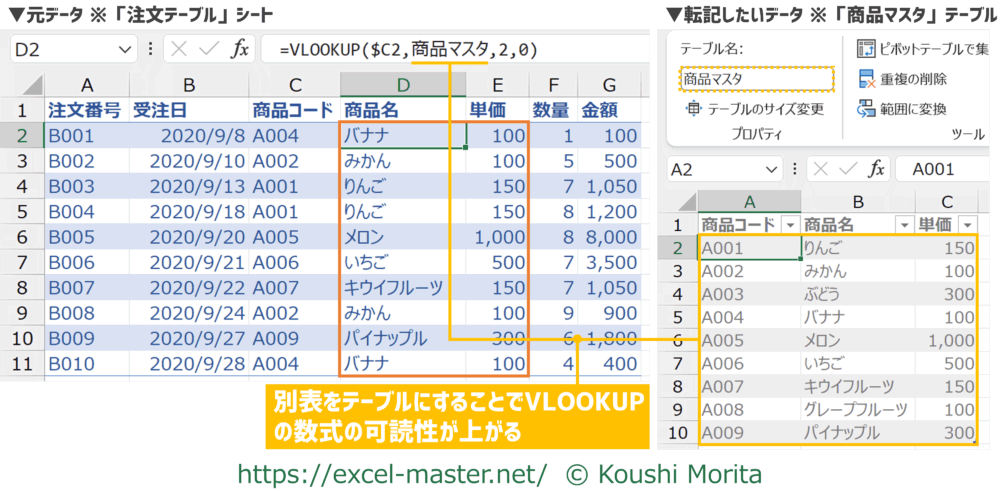Open the 単価 column filter dropdown

(x=967, y=225)
